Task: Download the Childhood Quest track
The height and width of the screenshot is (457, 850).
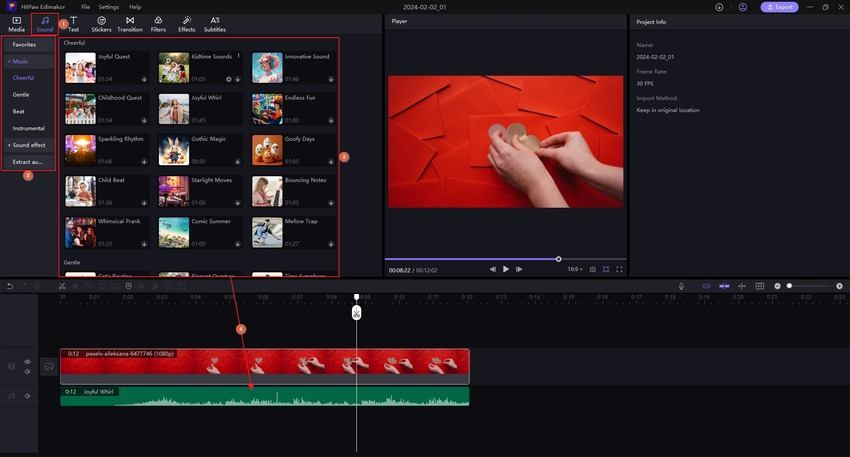Action: [144, 120]
